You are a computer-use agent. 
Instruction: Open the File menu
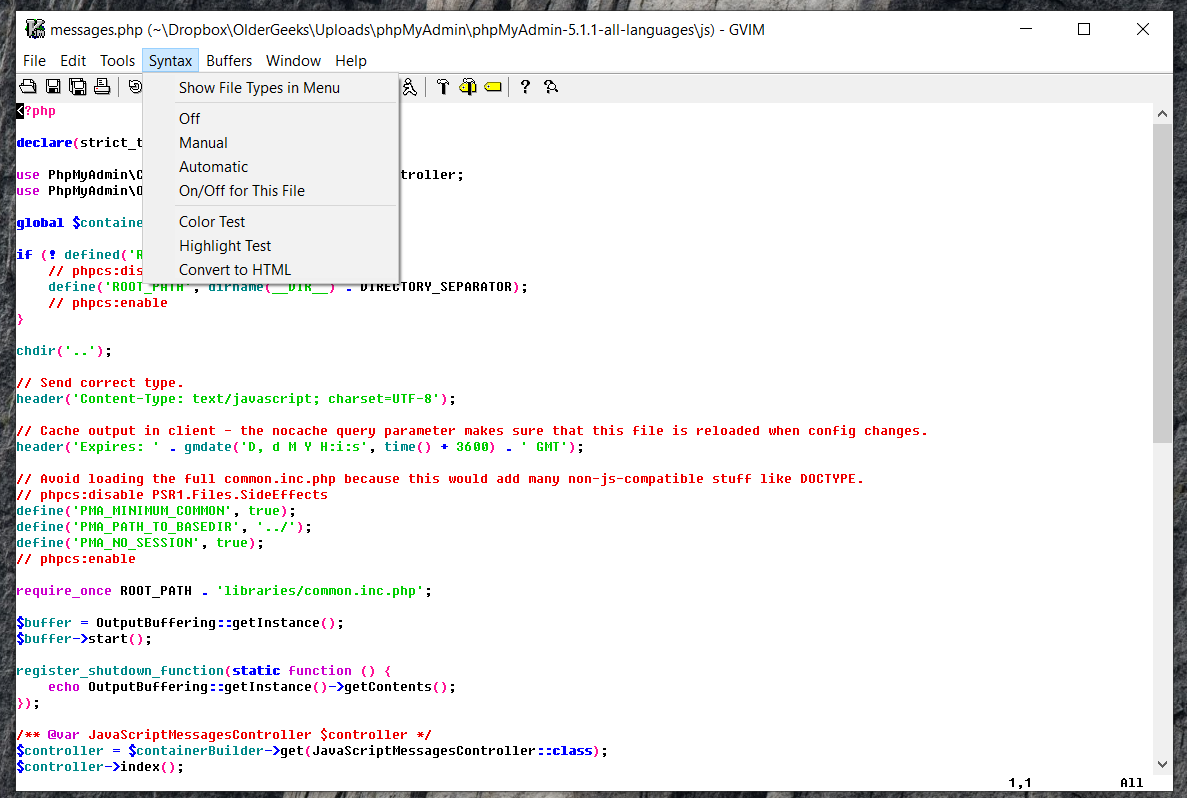[x=34, y=61]
